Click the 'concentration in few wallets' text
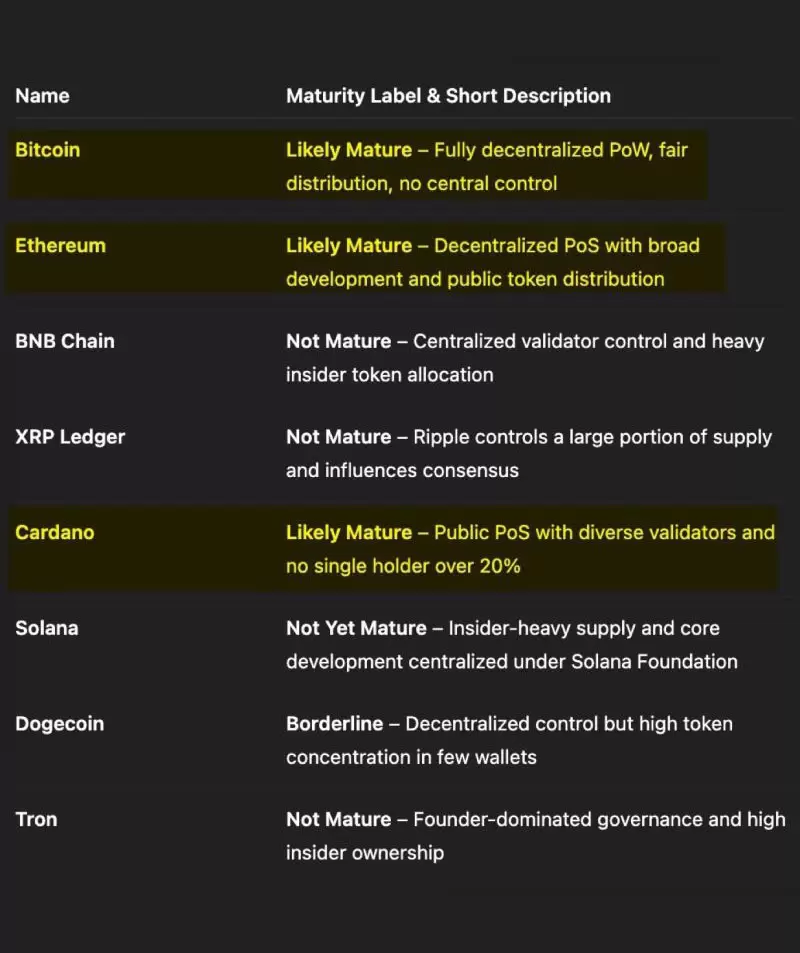The image size is (800, 953). click(411, 757)
